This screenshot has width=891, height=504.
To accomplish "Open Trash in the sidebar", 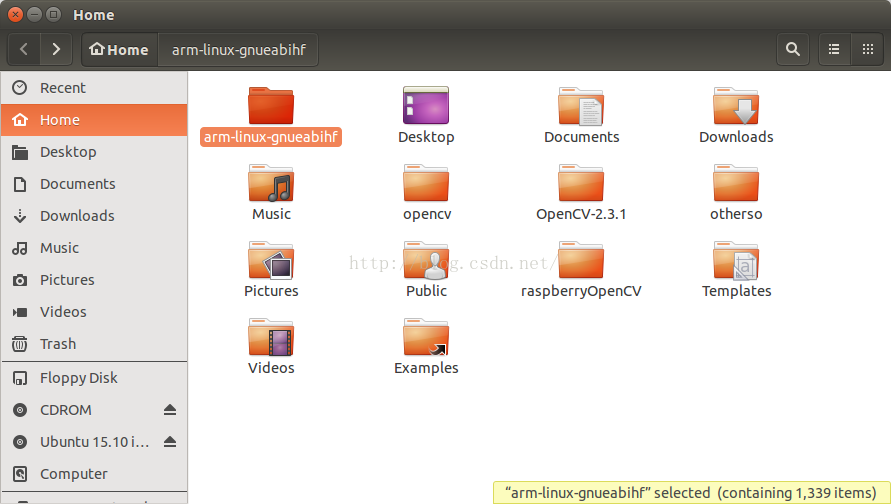I will 94,344.
